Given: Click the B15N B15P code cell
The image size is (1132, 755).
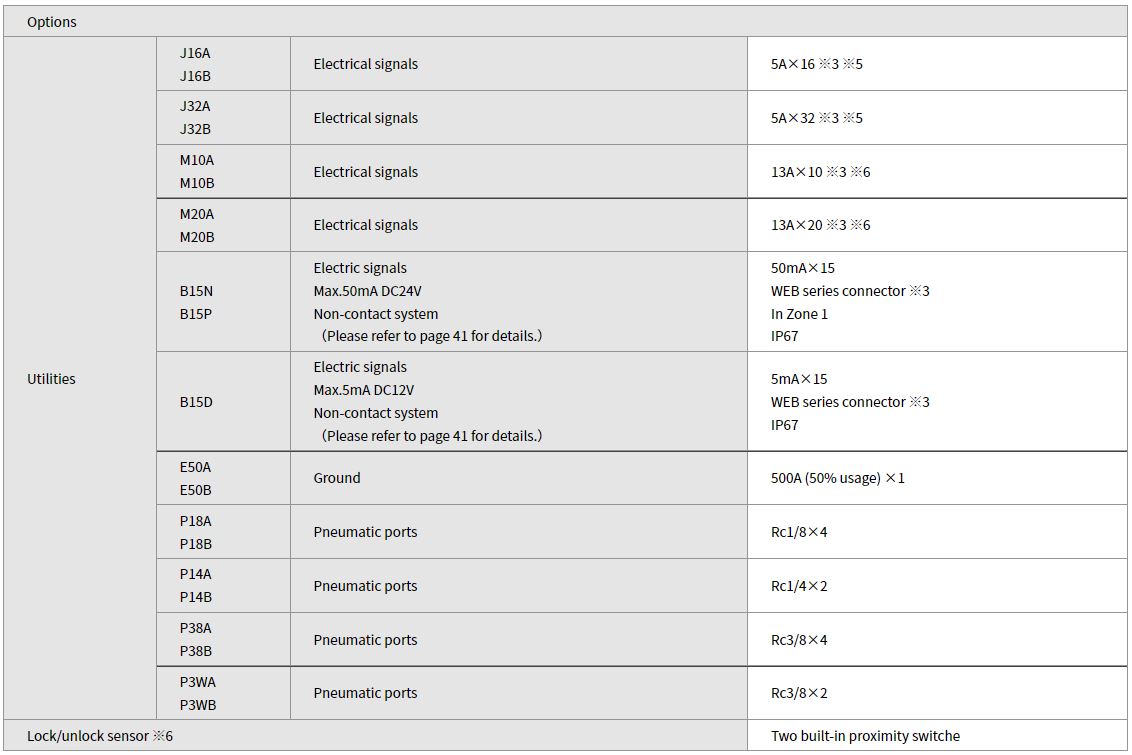Looking at the screenshot, I should point(224,302).
